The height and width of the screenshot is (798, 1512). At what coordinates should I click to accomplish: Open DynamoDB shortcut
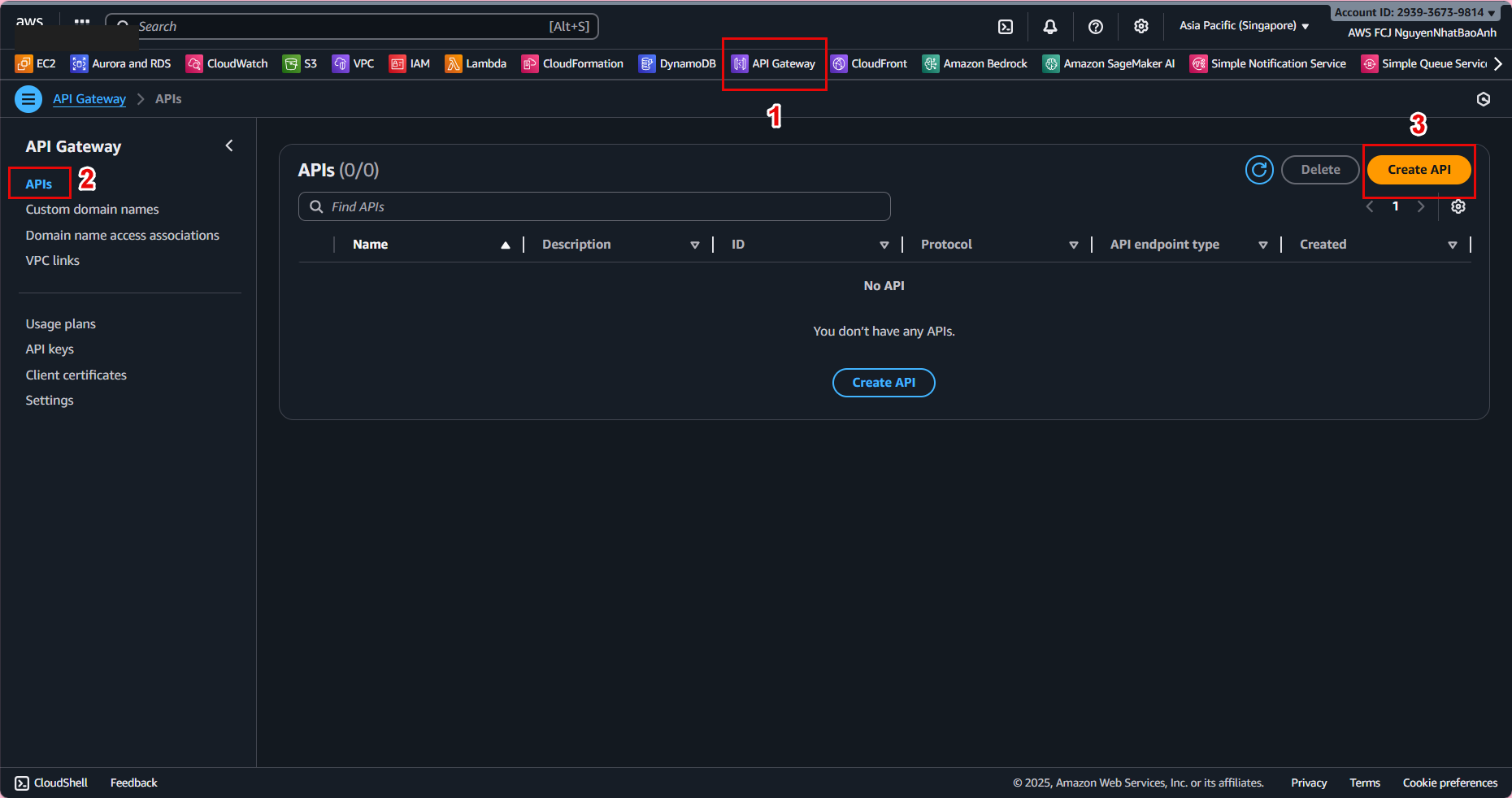point(677,63)
